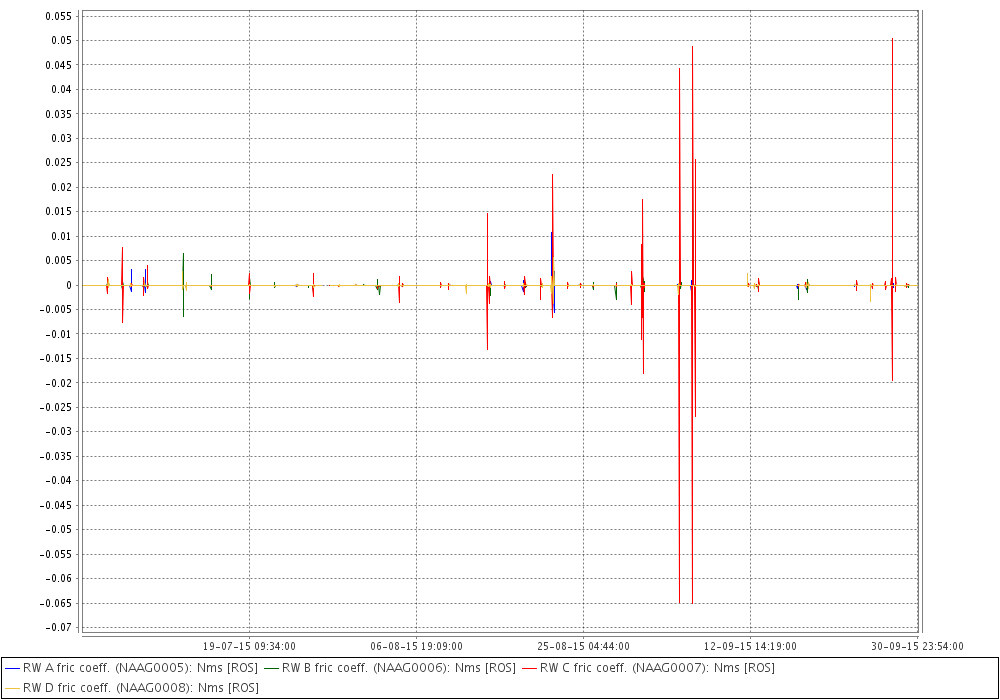This screenshot has height=700, width=1000.
Task: Click the blue line swatch for RW A
Action: coord(13,669)
